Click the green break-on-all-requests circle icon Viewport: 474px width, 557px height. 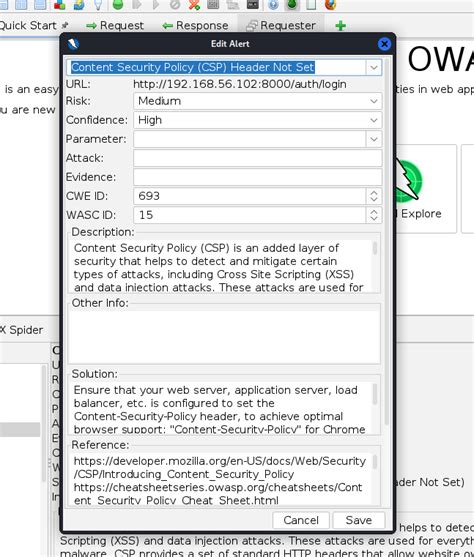point(118,4)
